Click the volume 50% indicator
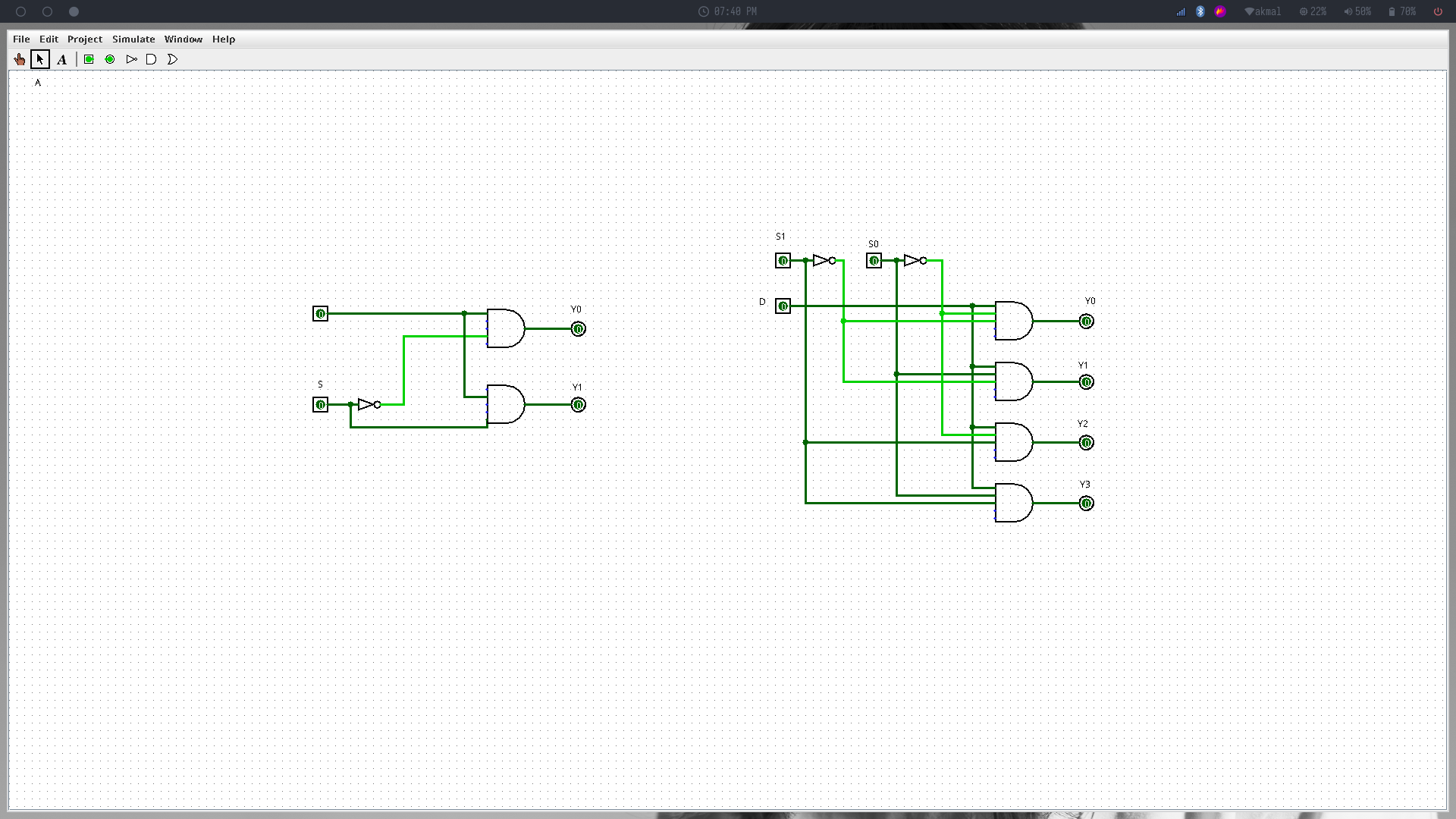 click(x=1357, y=11)
